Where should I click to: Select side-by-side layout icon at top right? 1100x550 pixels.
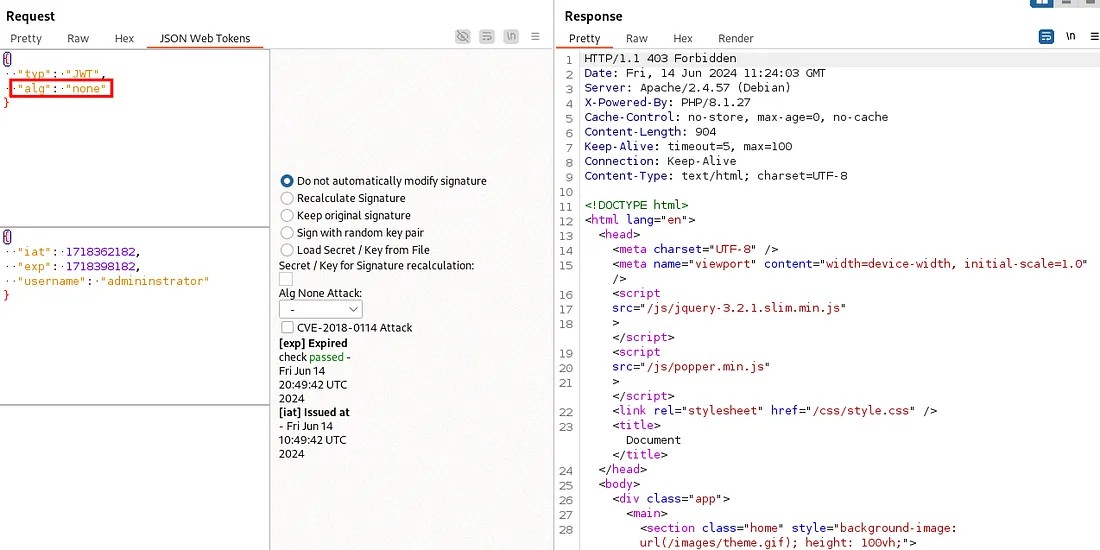click(x=1040, y=3)
